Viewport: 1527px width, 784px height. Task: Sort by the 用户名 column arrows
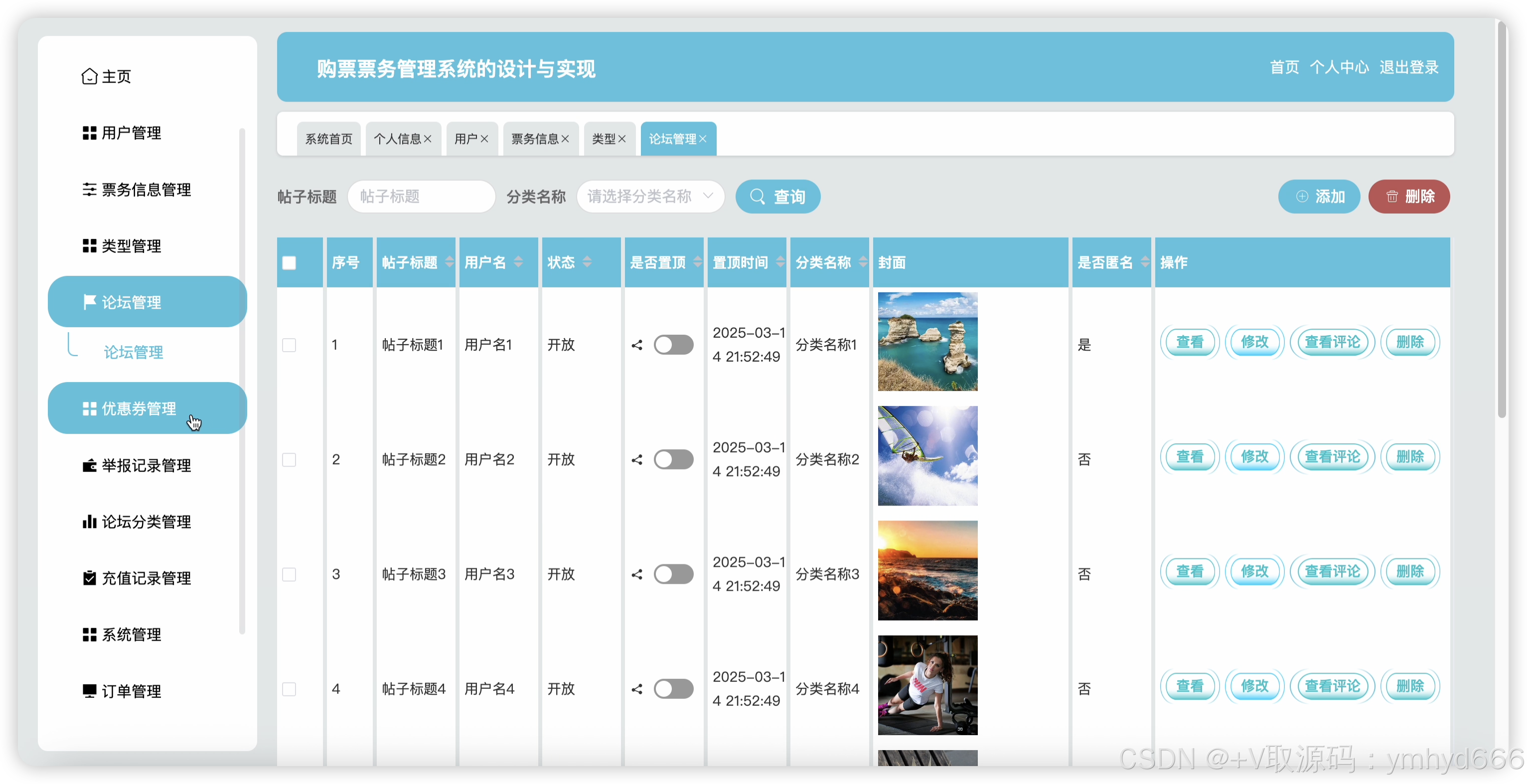tap(519, 262)
